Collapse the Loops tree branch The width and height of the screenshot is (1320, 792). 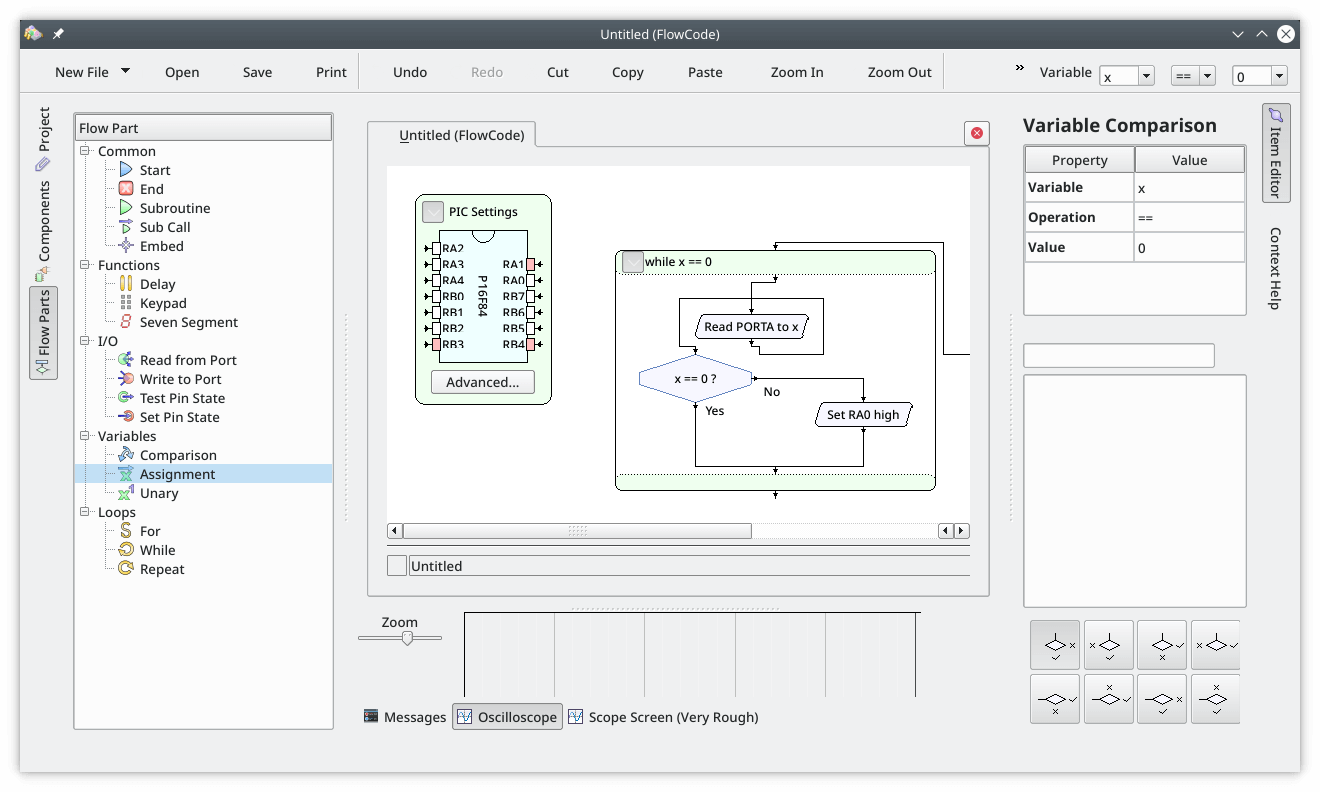[x=85, y=512]
